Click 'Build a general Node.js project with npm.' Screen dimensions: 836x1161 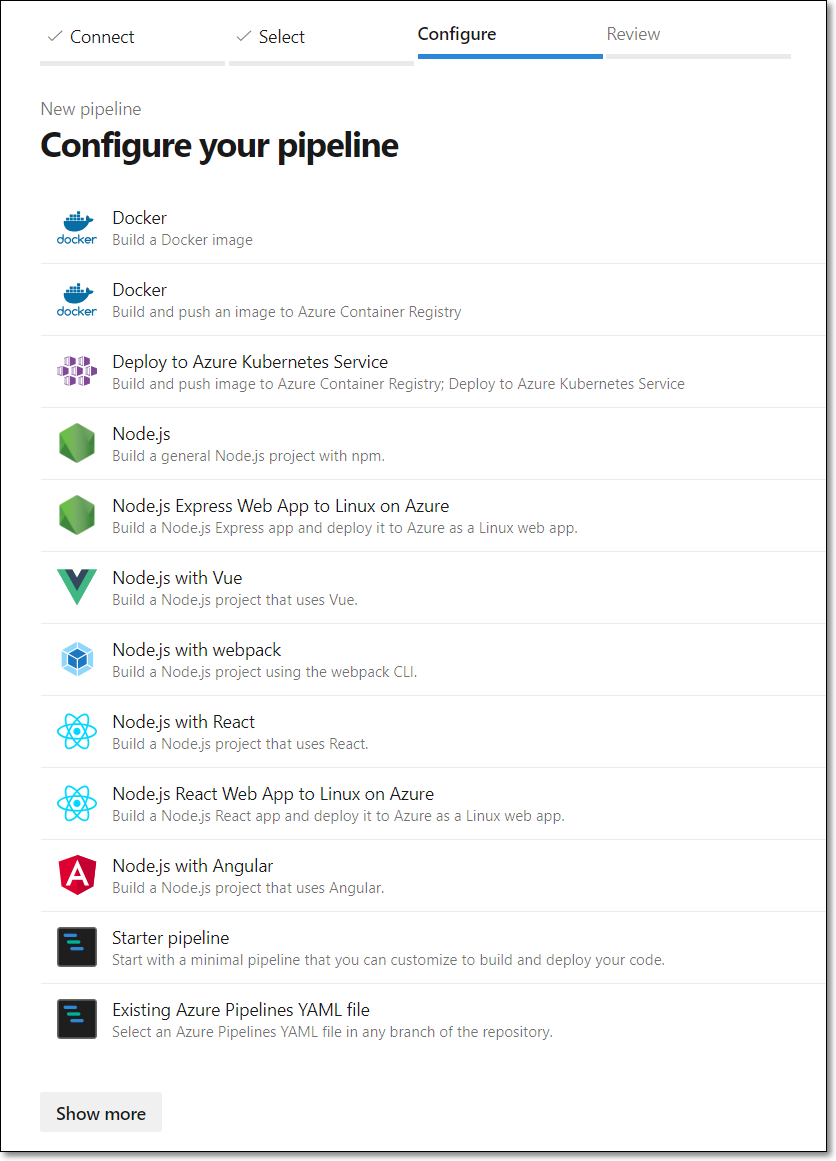tap(249, 455)
